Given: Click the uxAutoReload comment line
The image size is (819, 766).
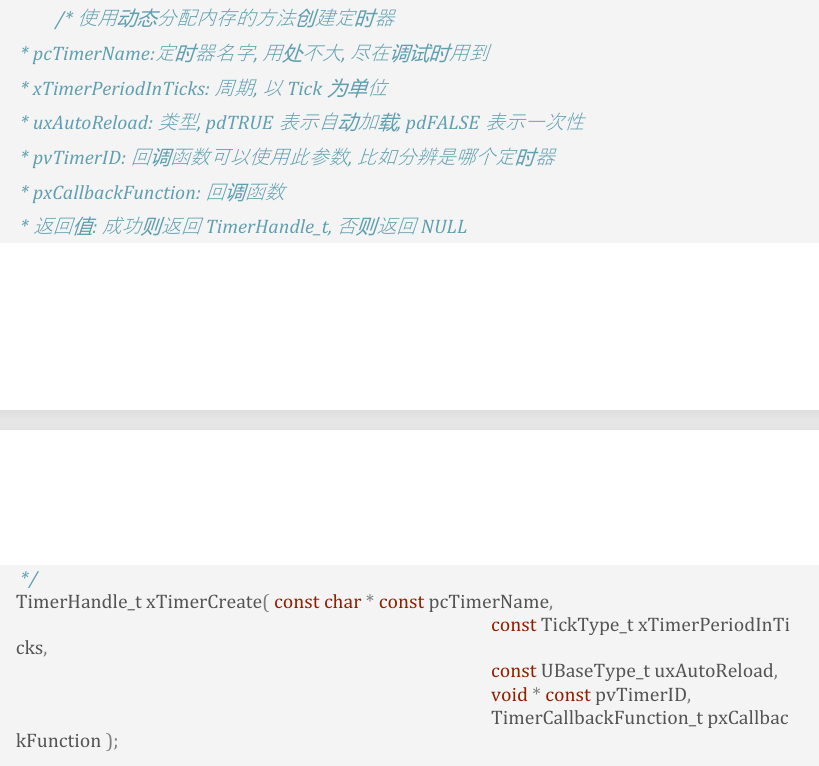Looking at the screenshot, I should click(300, 122).
